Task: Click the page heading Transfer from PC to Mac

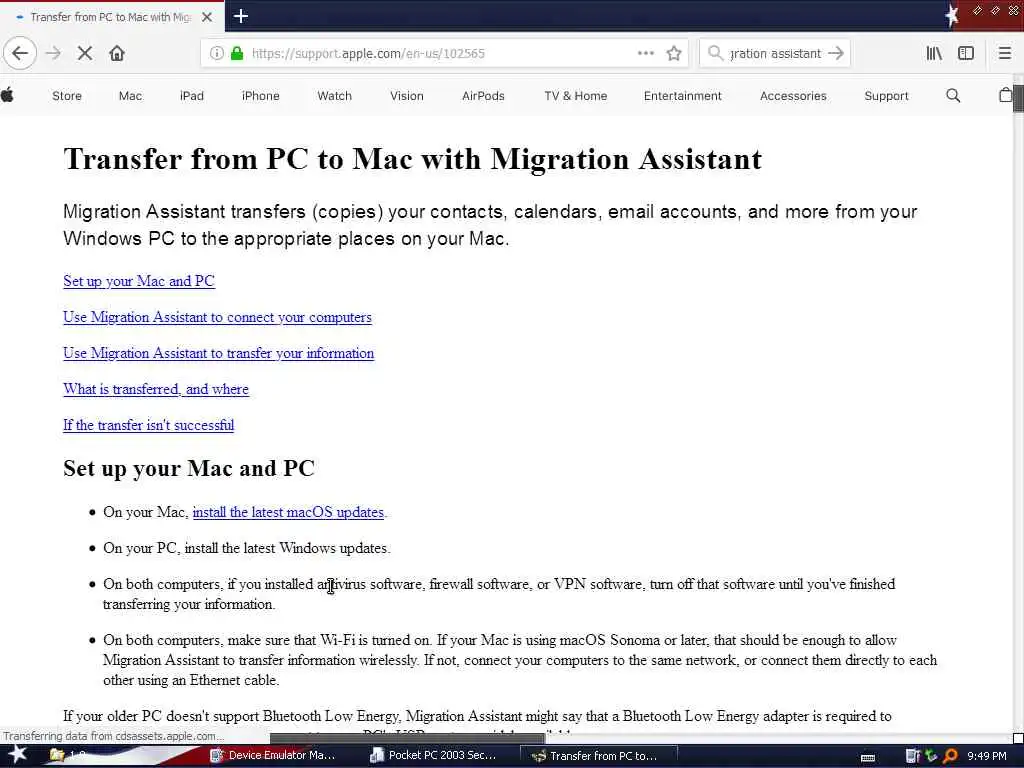Action: pos(412,159)
